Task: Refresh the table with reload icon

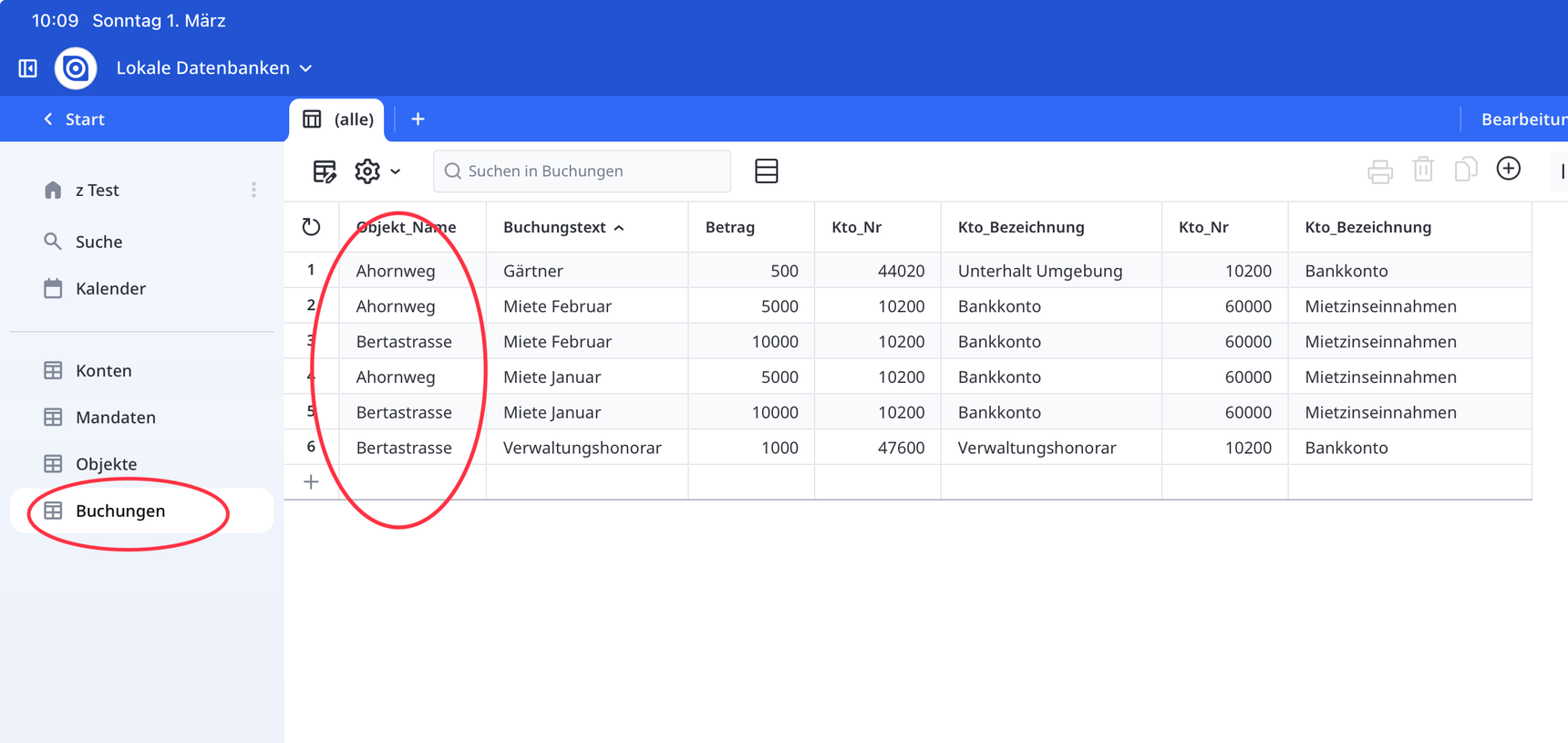Action: (311, 227)
